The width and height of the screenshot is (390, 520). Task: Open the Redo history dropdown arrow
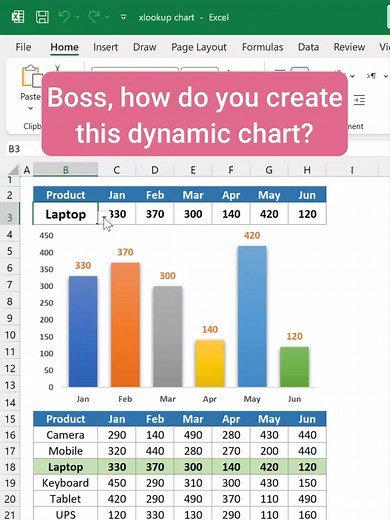pyautogui.click(x=107, y=17)
